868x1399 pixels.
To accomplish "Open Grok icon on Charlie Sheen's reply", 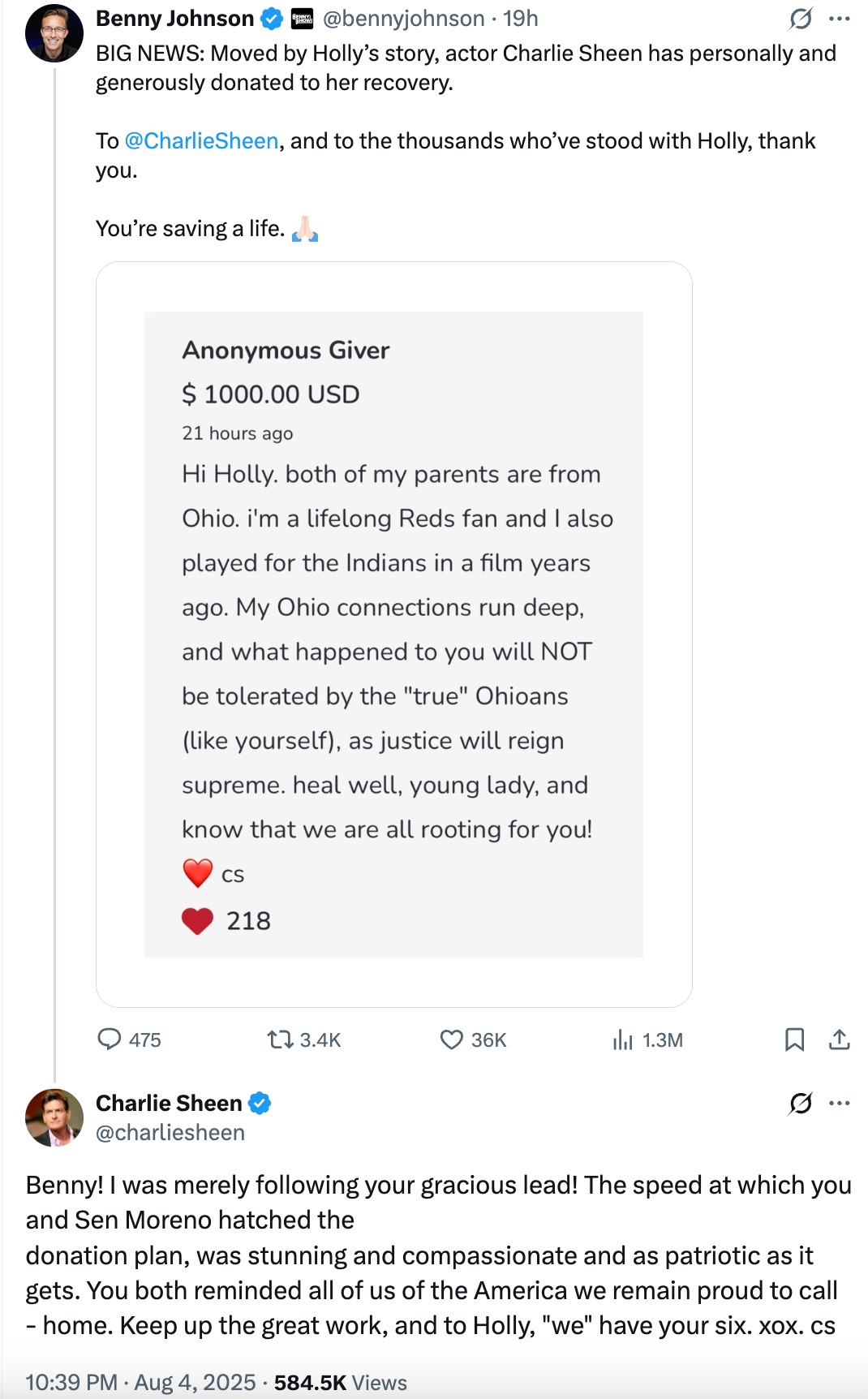I will [x=801, y=1103].
